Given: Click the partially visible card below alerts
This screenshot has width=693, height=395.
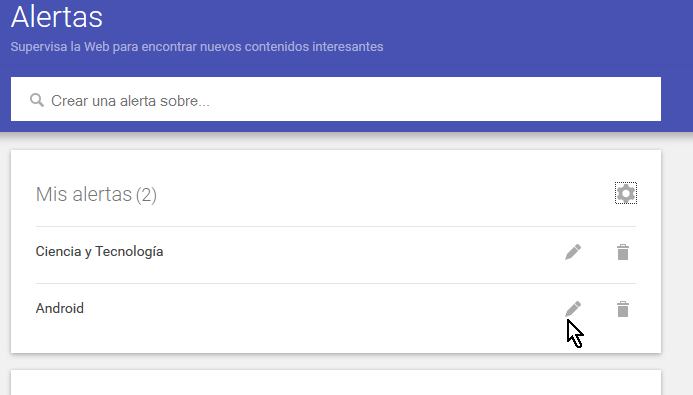Looking at the screenshot, I should point(336,383).
